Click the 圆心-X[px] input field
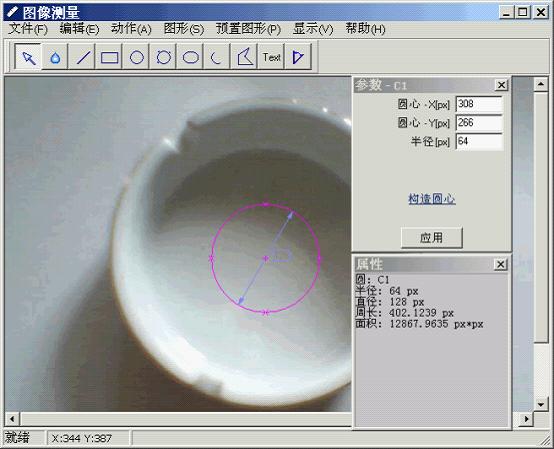Viewport: 554px width, 449px height. [479, 104]
